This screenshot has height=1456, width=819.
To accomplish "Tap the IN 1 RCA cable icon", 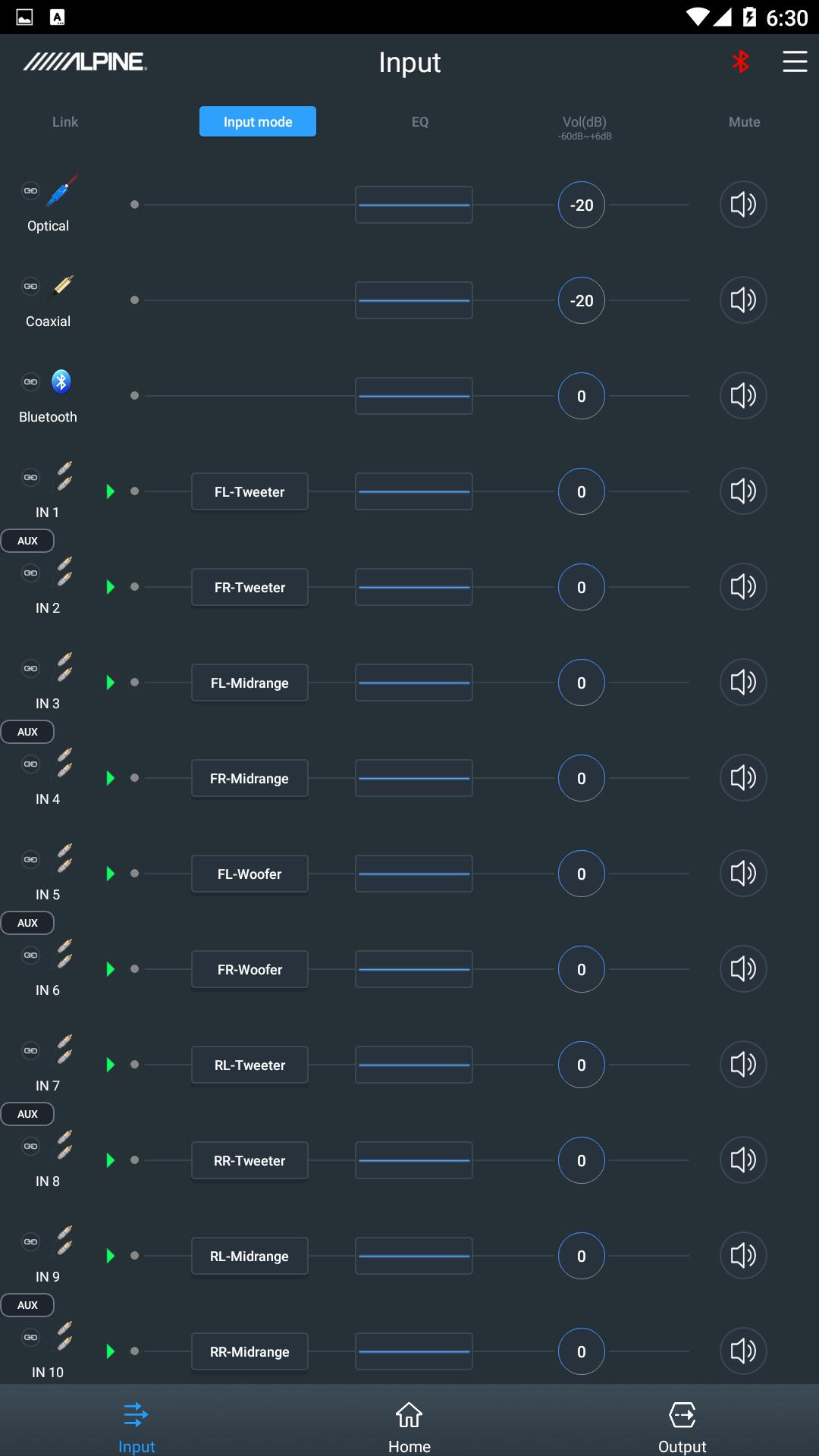I will tap(64, 476).
